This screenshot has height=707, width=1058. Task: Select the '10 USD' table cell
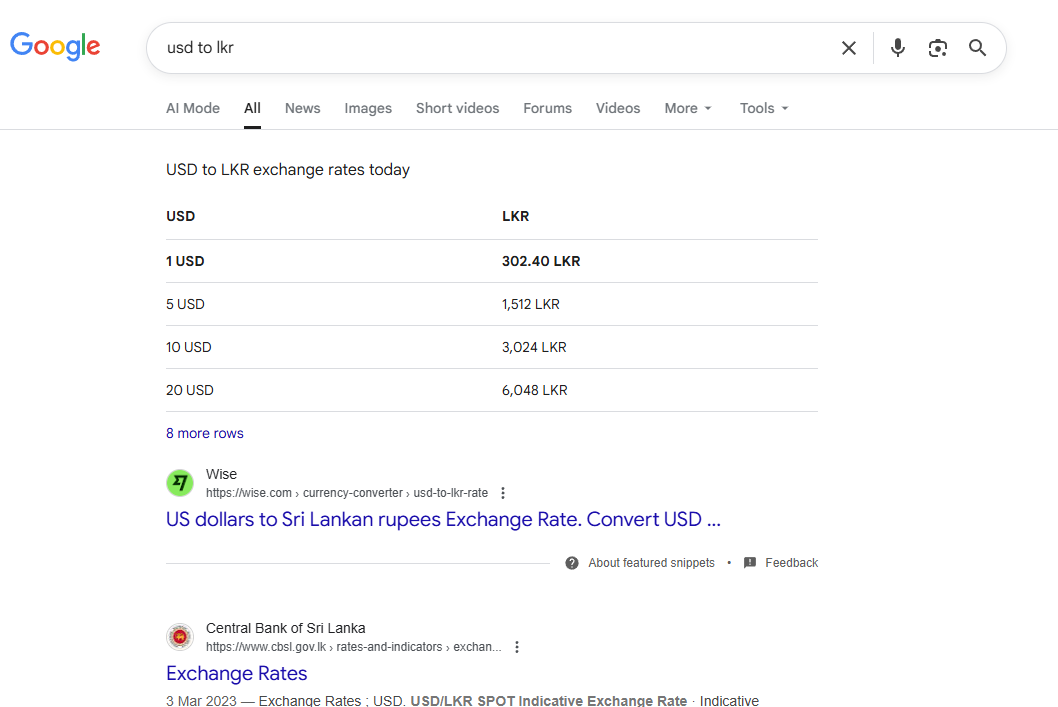(188, 347)
